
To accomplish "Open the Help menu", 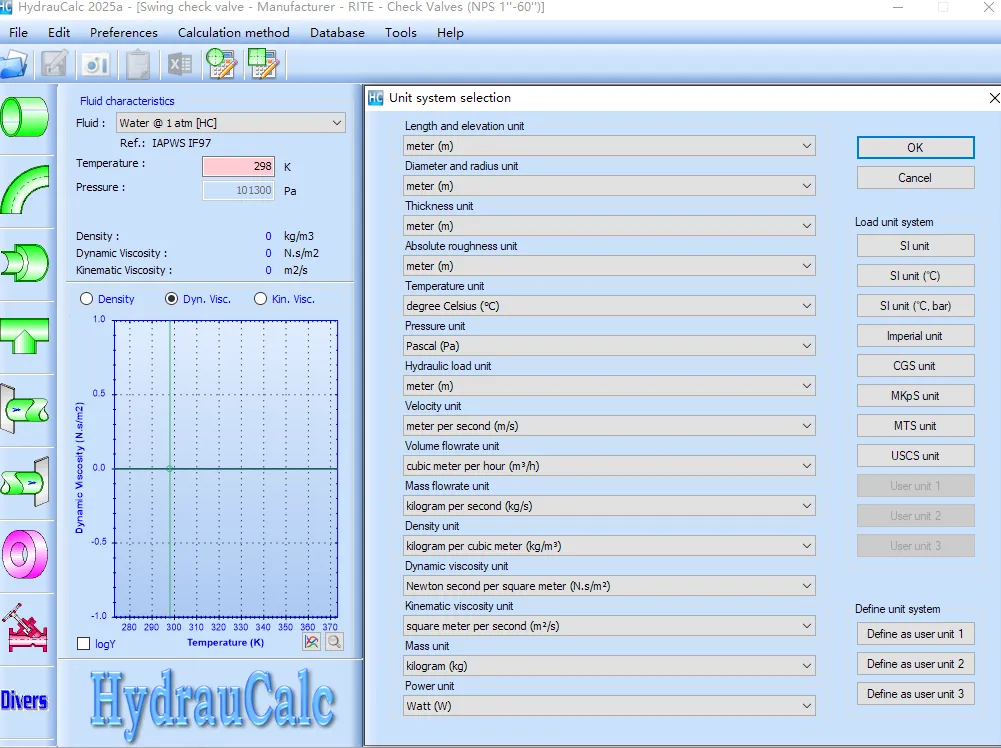I will pyautogui.click(x=450, y=33).
